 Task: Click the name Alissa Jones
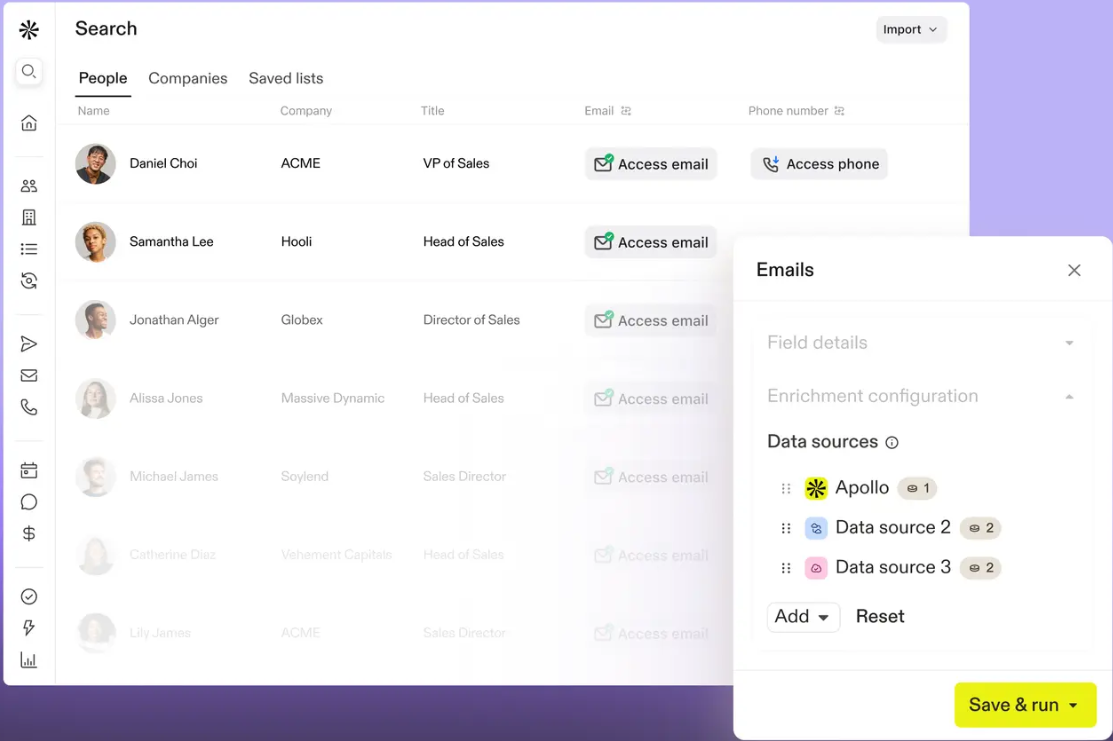tap(165, 398)
